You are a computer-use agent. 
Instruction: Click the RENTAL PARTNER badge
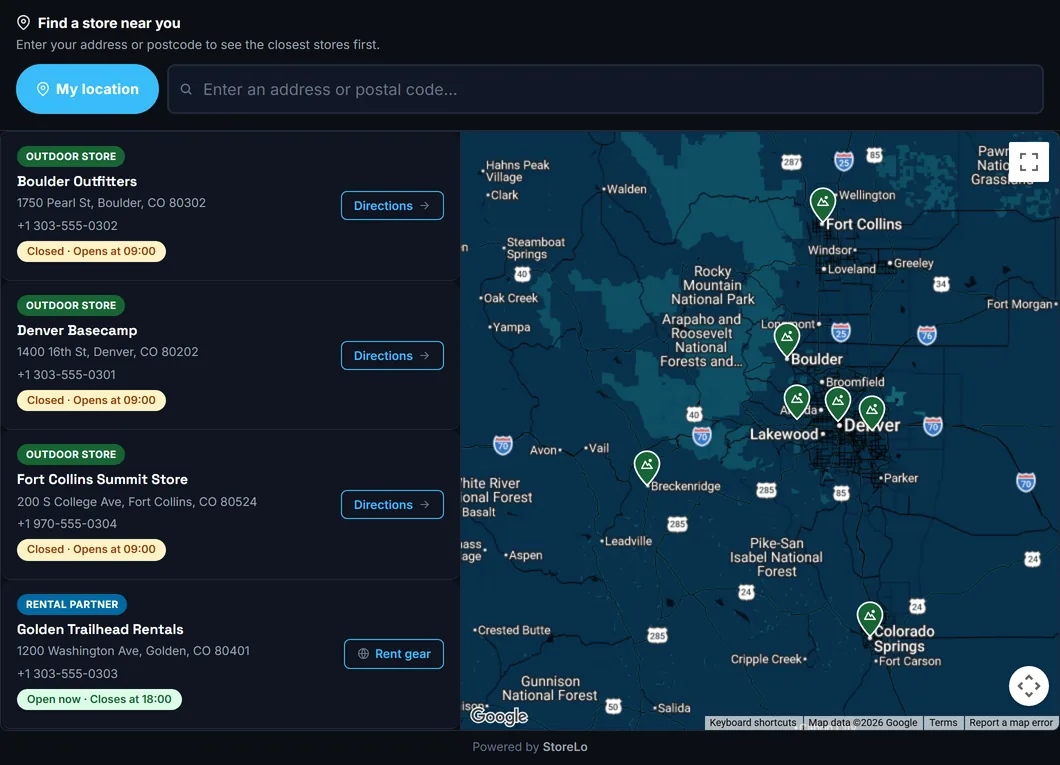click(x=72, y=604)
